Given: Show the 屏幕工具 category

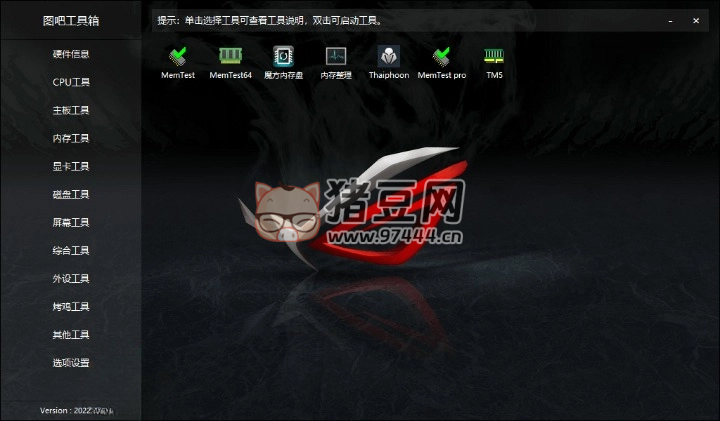Looking at the screenshot, I should (71, 222).
